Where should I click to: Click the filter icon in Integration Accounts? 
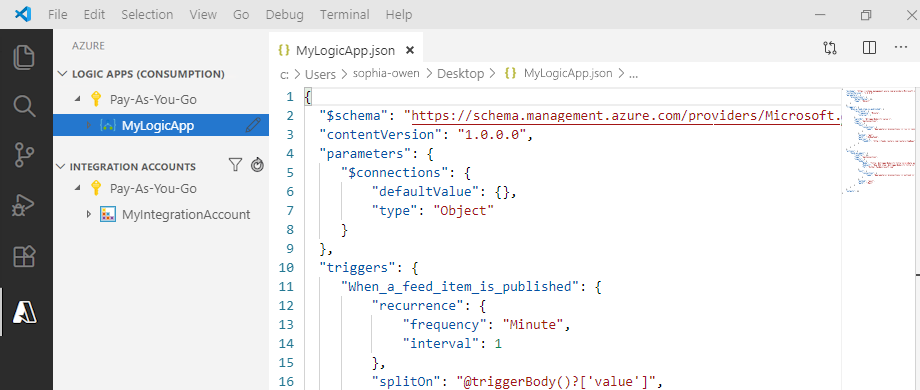[235, 166]
